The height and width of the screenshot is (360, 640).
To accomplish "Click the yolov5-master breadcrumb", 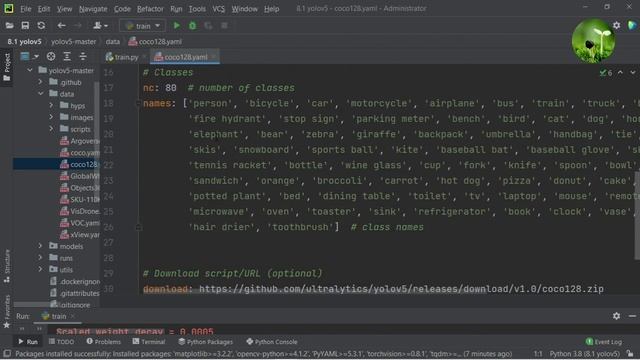I will pos(73,42).
